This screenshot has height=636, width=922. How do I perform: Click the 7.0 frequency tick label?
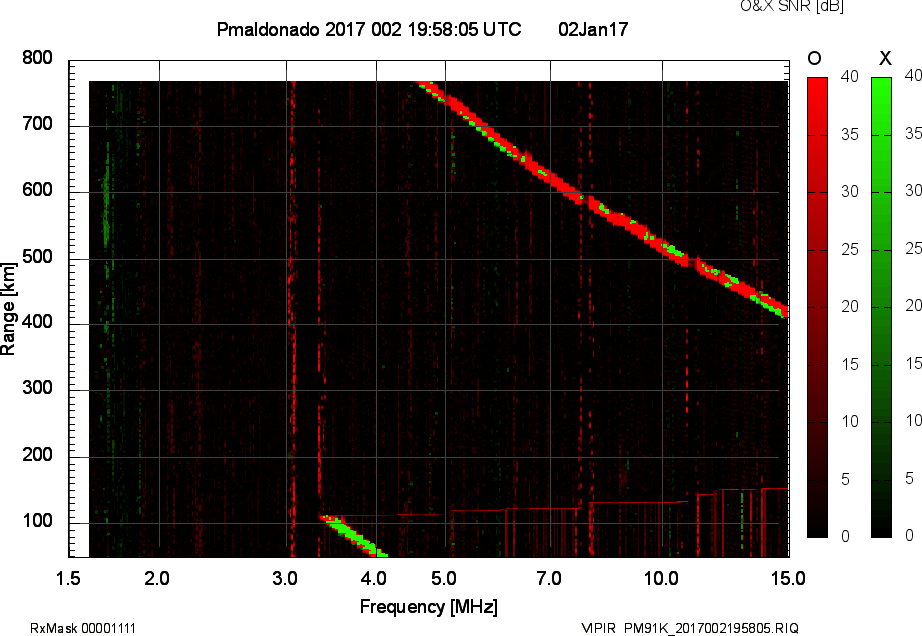549,578
